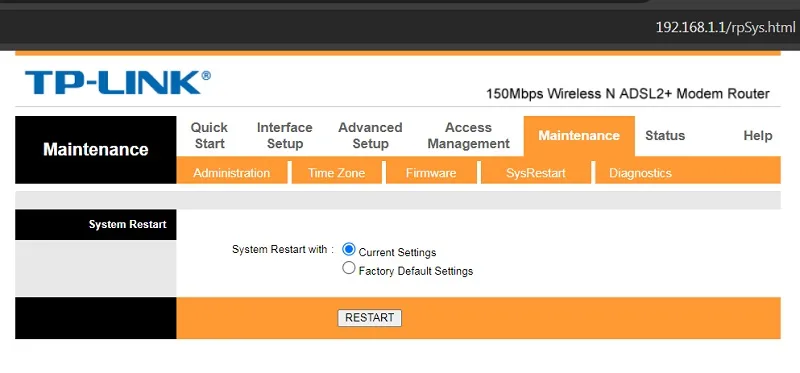
Task: Switch to Advanced Setup tab
Action: [x=370, y=136]
